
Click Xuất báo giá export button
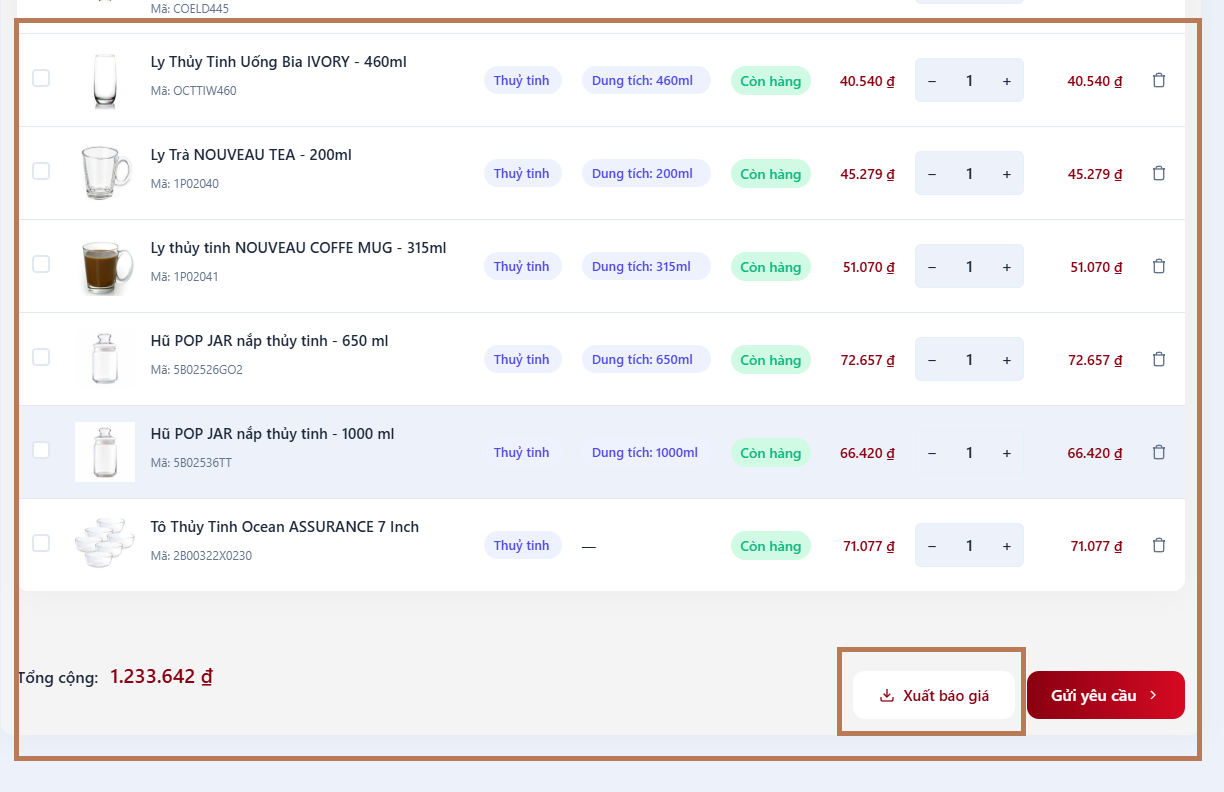[934, 695]
